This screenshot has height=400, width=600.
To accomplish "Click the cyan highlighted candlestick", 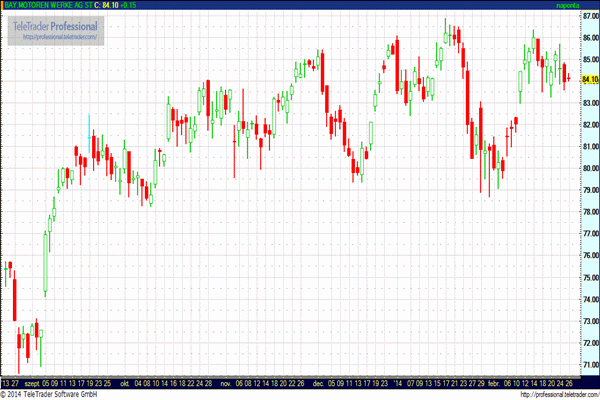I will tap(89, 134).
